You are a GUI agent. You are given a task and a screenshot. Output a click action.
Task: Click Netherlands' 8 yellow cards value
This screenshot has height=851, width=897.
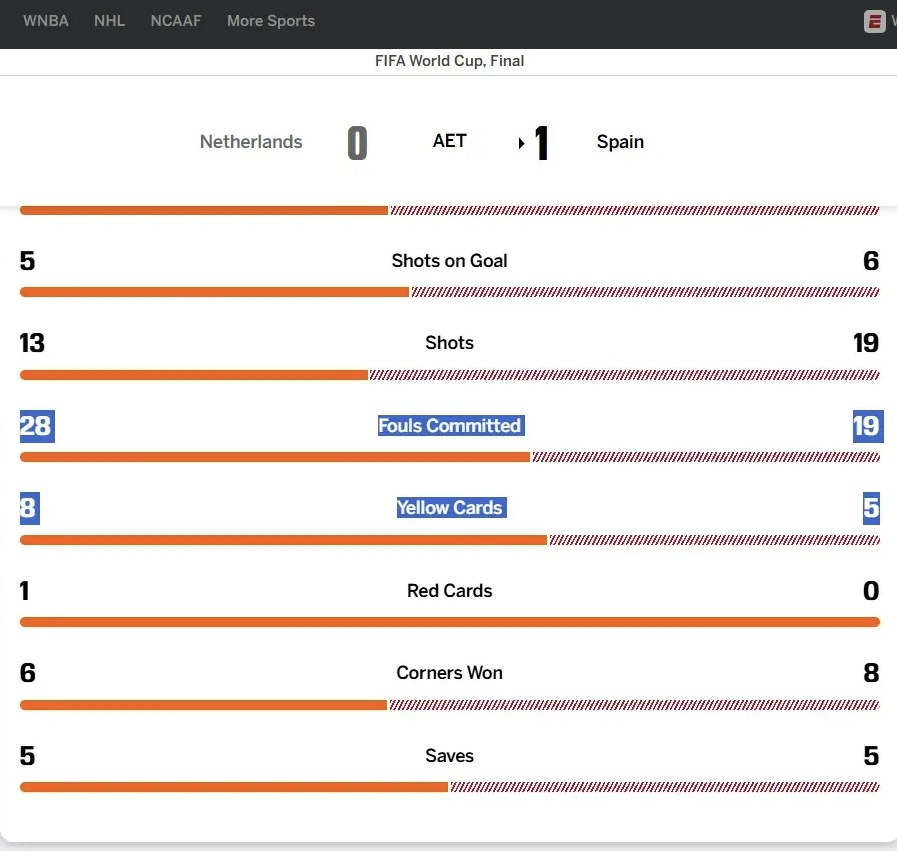pyautogui.click(x=30, y=508)
